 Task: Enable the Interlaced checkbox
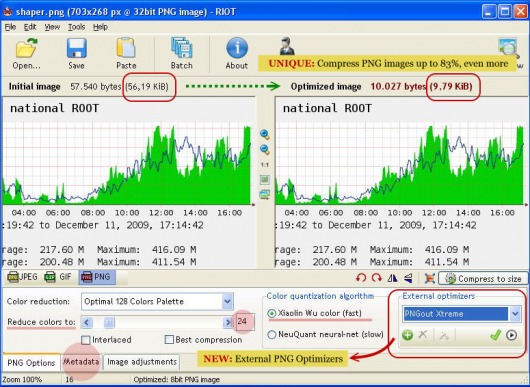86,340
